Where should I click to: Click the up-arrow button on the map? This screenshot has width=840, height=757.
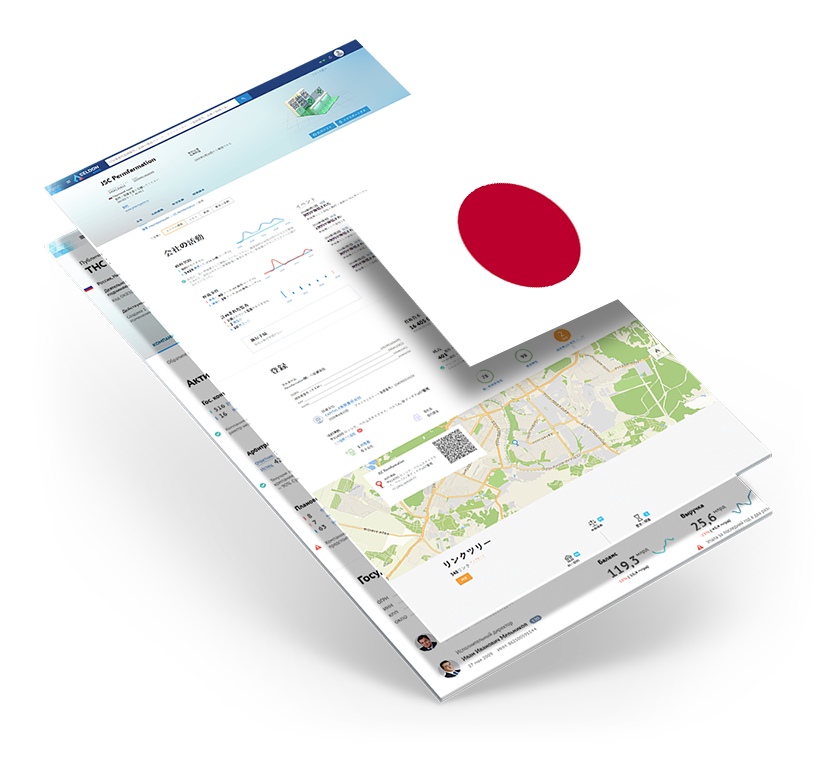(658, 351)
